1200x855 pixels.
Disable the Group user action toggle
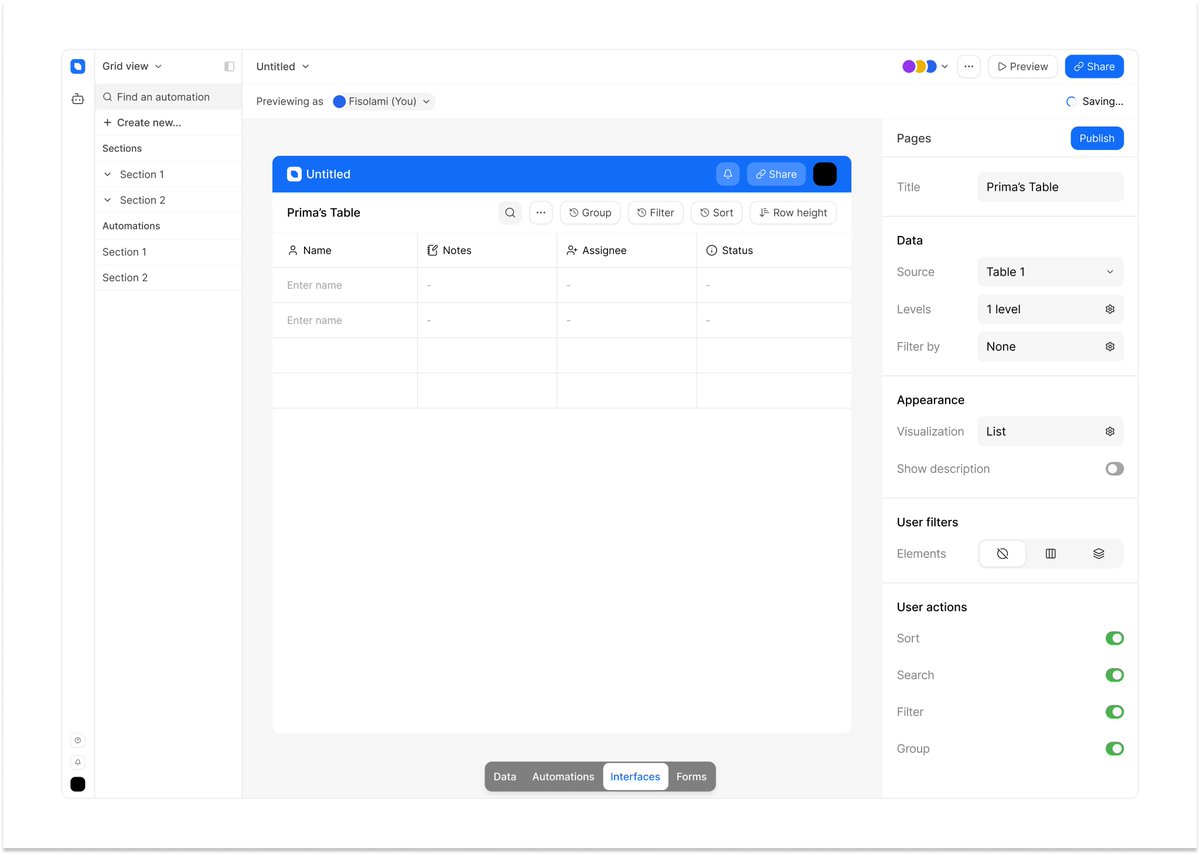click(x=1114, y=749)
